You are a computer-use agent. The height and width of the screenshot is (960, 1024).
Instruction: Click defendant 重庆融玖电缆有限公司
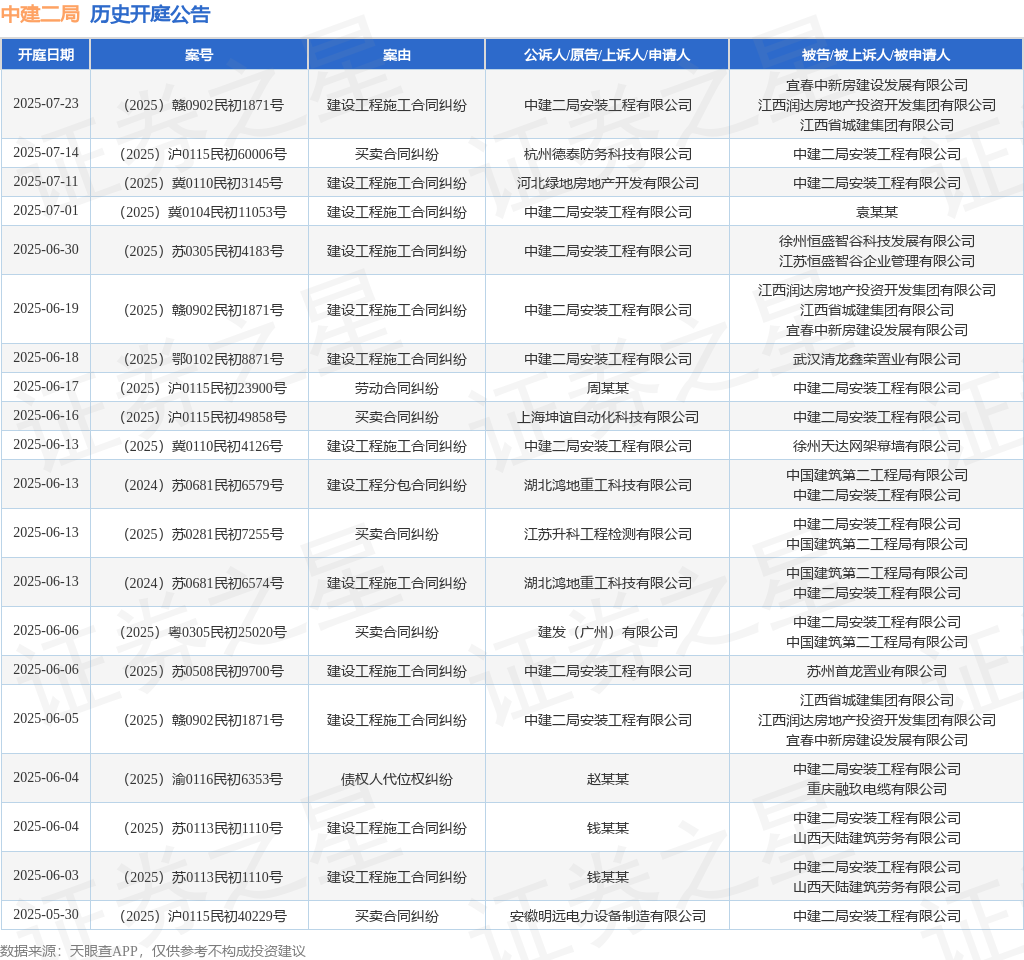coord(876,789)
